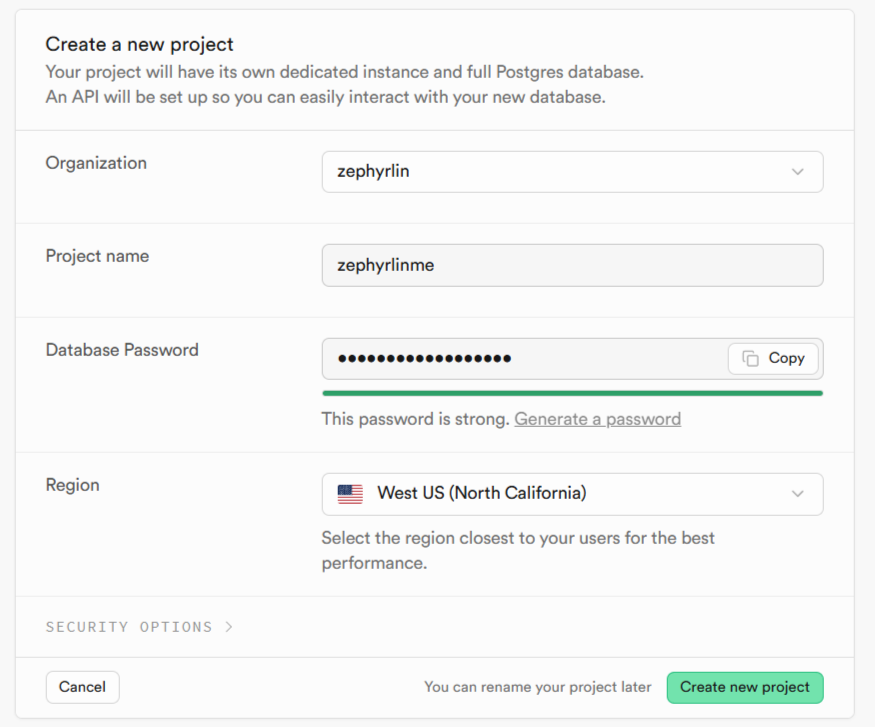Click the Database Password label
This screenshot has width=875, height=727.
pyautogui.click(x=122, y=350)
